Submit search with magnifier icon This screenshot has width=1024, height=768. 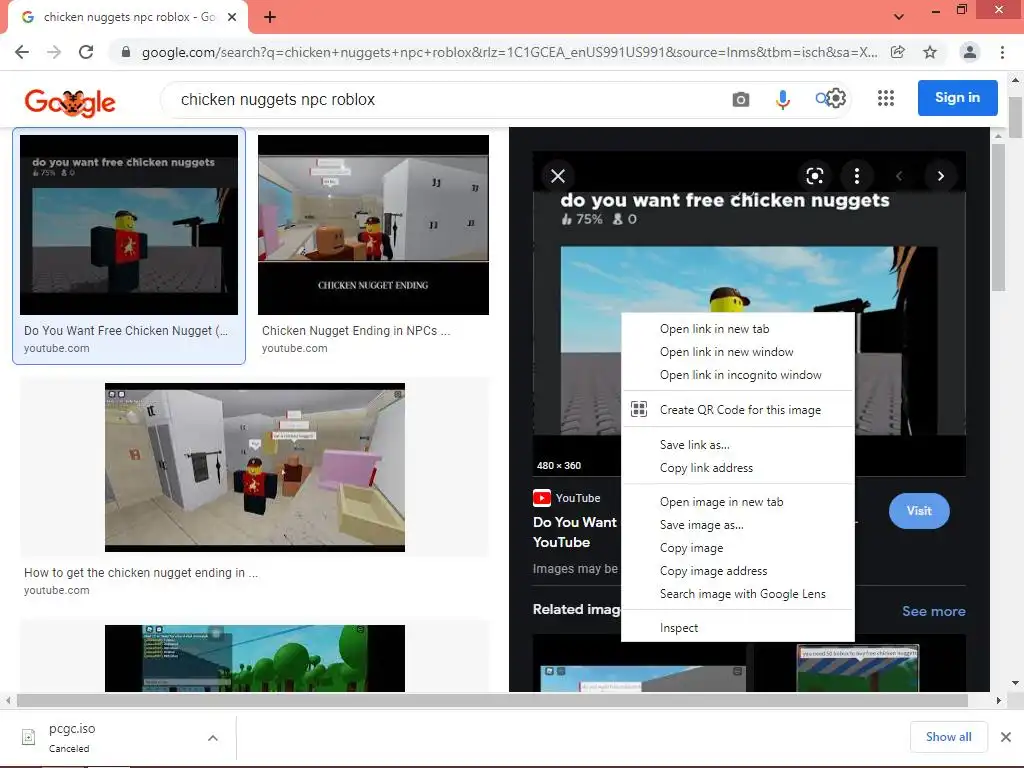822,99
